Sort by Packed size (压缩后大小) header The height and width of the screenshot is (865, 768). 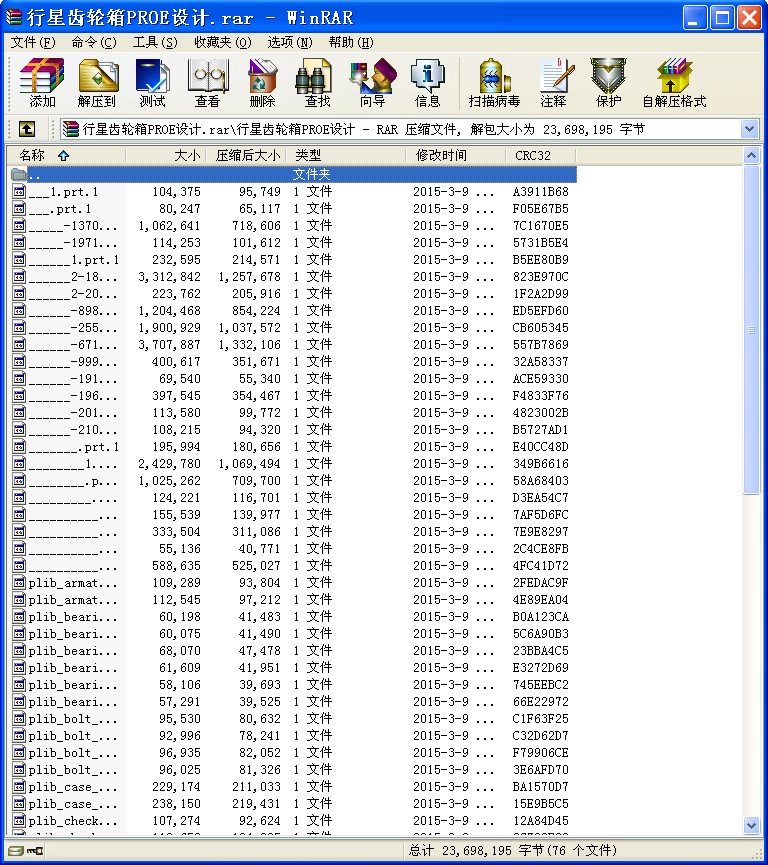tap(246, 156)
